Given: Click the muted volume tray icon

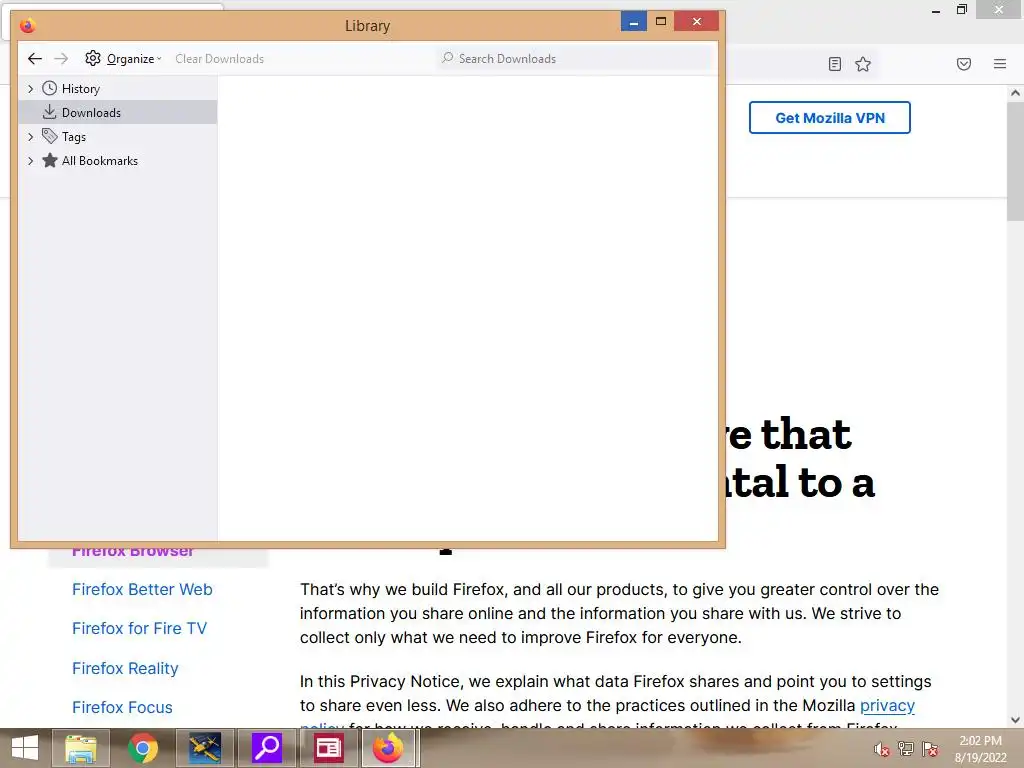Looking at the screenshot, I should [882, 749].
